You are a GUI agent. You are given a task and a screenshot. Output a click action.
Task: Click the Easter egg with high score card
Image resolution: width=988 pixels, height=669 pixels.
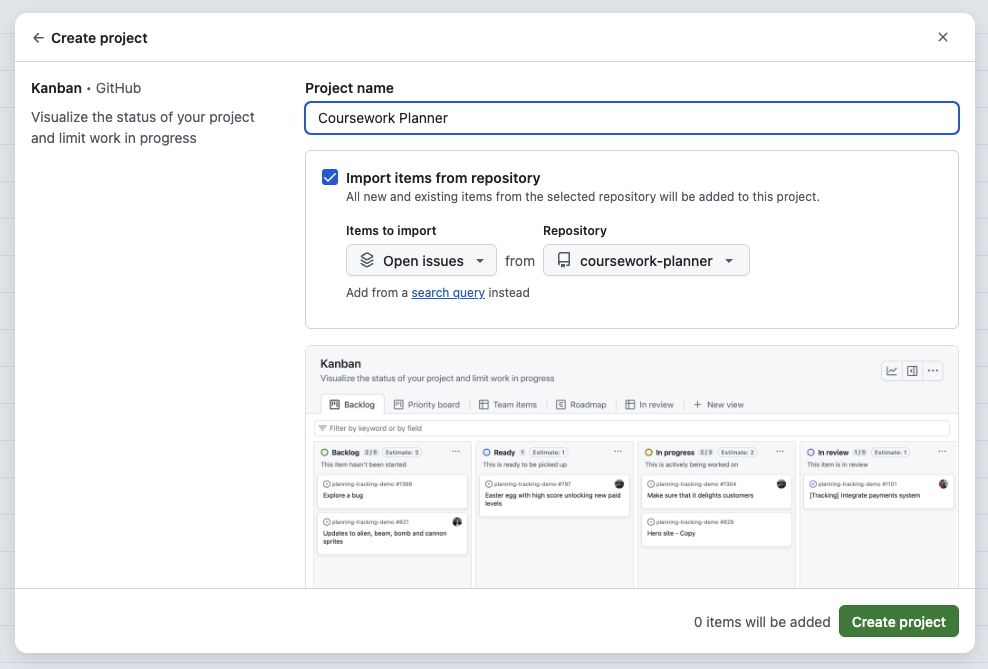[x=554, y=496]
